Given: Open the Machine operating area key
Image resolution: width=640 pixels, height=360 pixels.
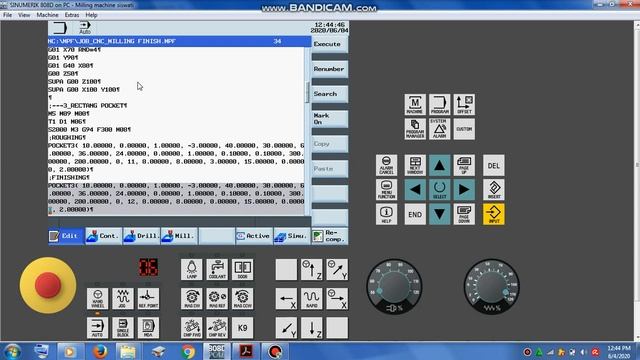Looking at the screenshot, I should tap(415, 104).
